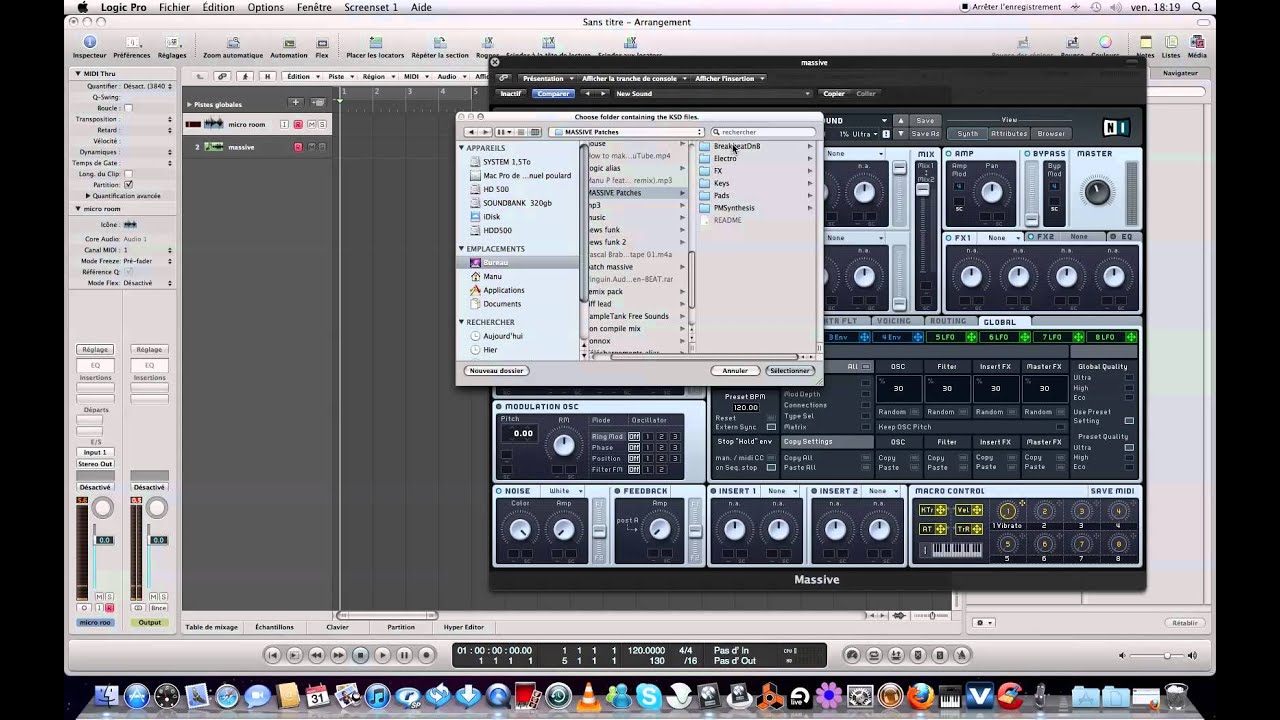Screen dimensions: 1280x720
Task: Switch to the Hyper Editor tab
Action: [463, 627]
